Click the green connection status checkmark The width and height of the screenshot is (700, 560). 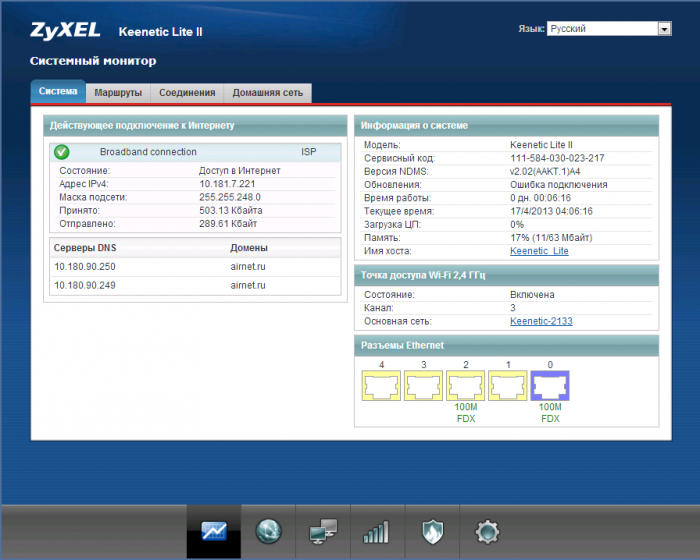pyautogui.click(x=62, y=152)
